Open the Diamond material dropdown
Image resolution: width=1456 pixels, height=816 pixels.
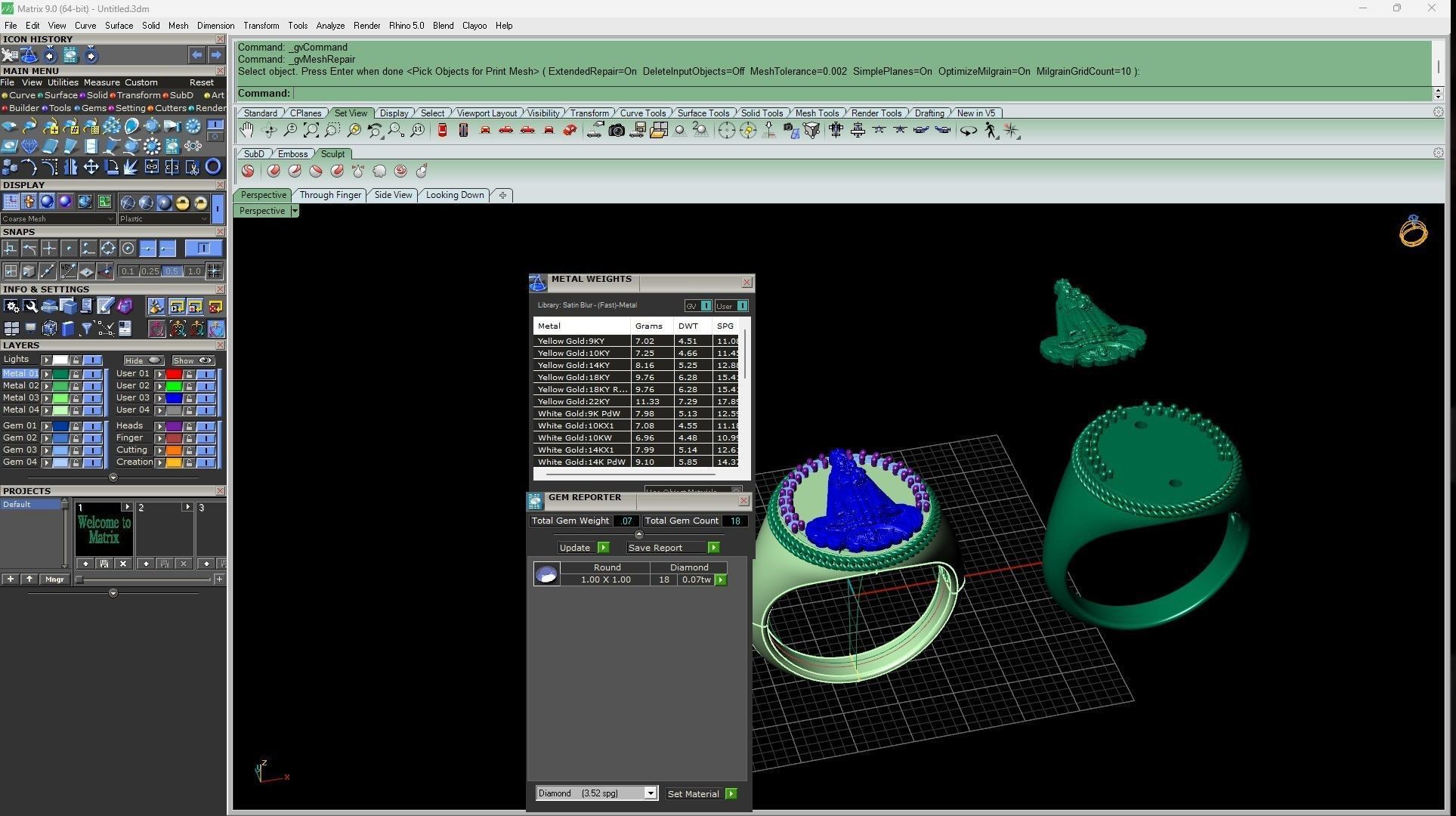click(650, 793)
